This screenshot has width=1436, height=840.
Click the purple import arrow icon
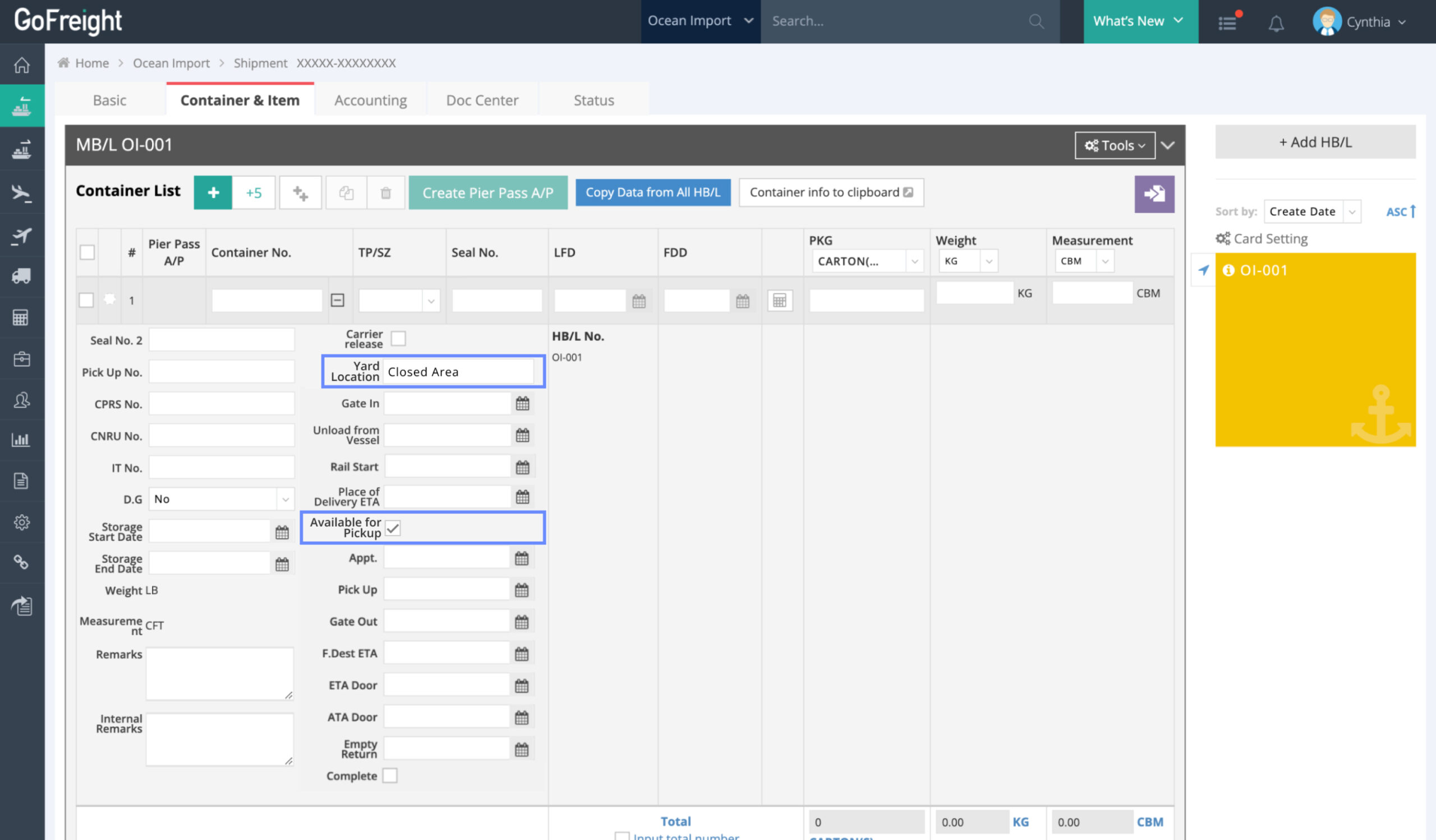click(x=1154, y=193)
